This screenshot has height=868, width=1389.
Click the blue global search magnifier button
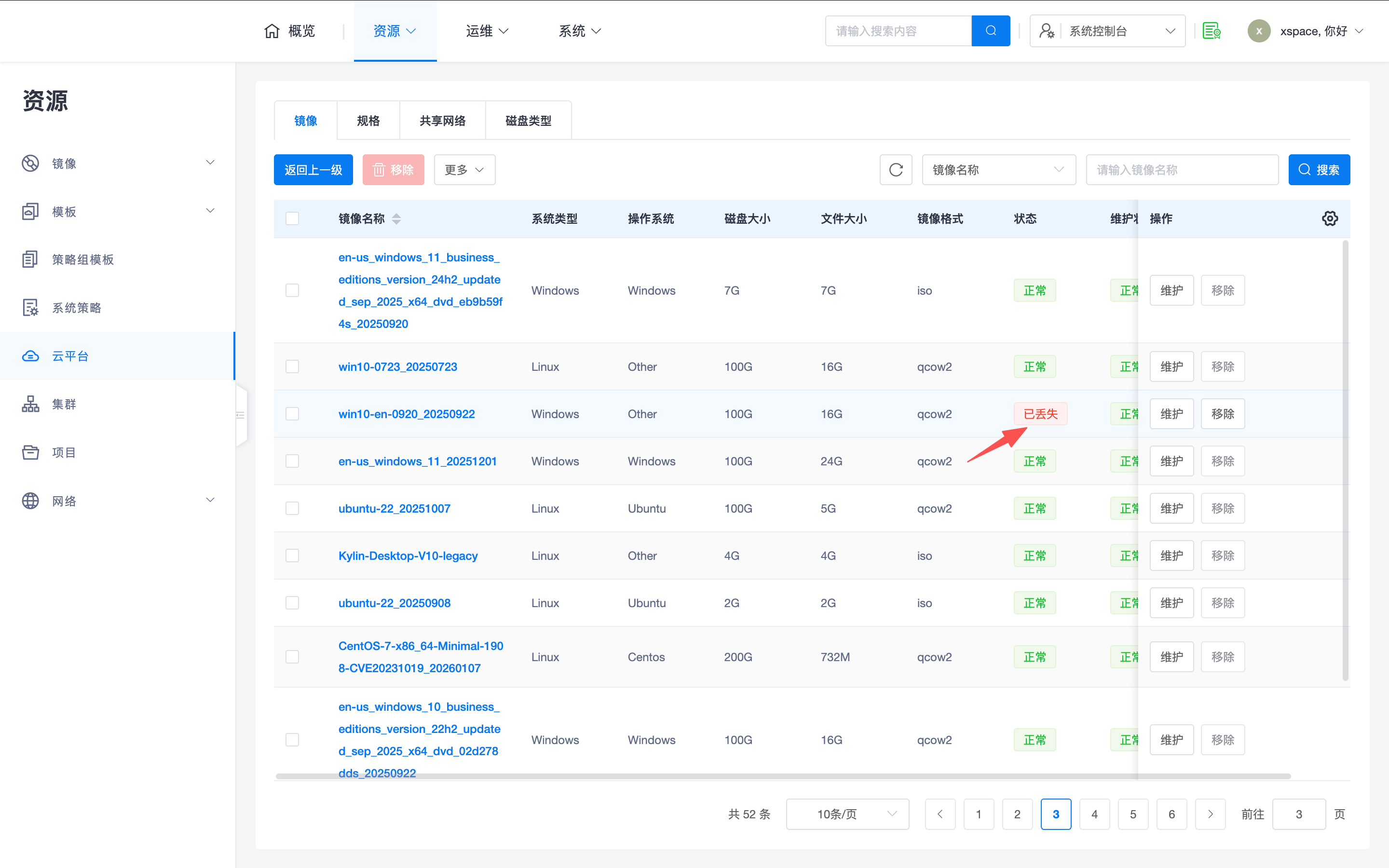(990, 31)
